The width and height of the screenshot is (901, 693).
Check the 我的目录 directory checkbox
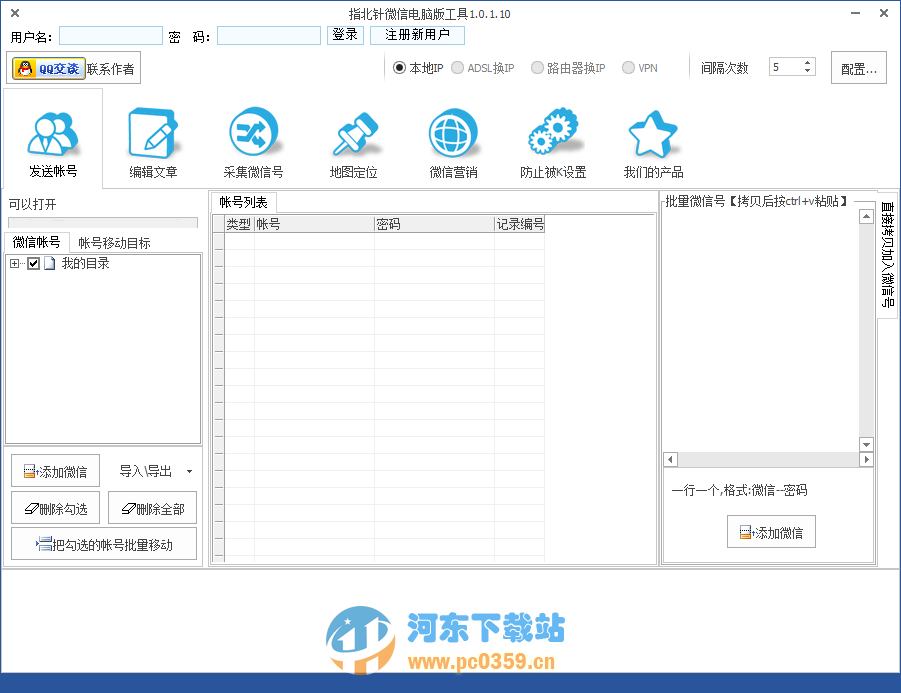tap(33, 263)
